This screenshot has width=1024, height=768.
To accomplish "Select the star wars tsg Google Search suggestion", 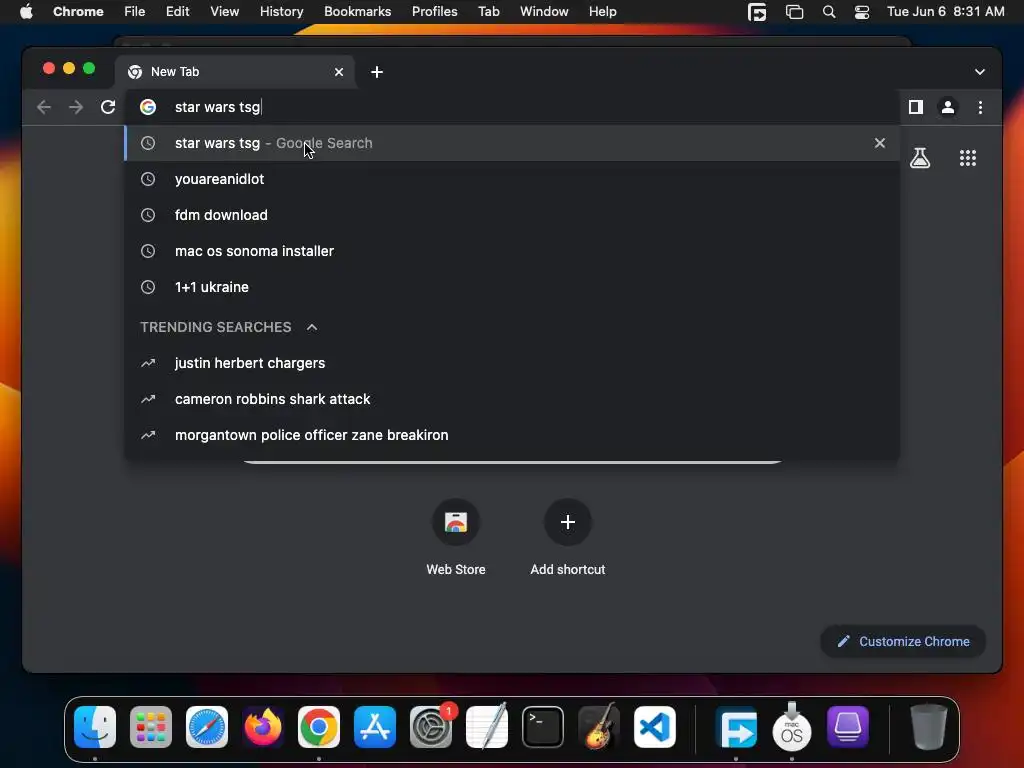I will point(512,143).
